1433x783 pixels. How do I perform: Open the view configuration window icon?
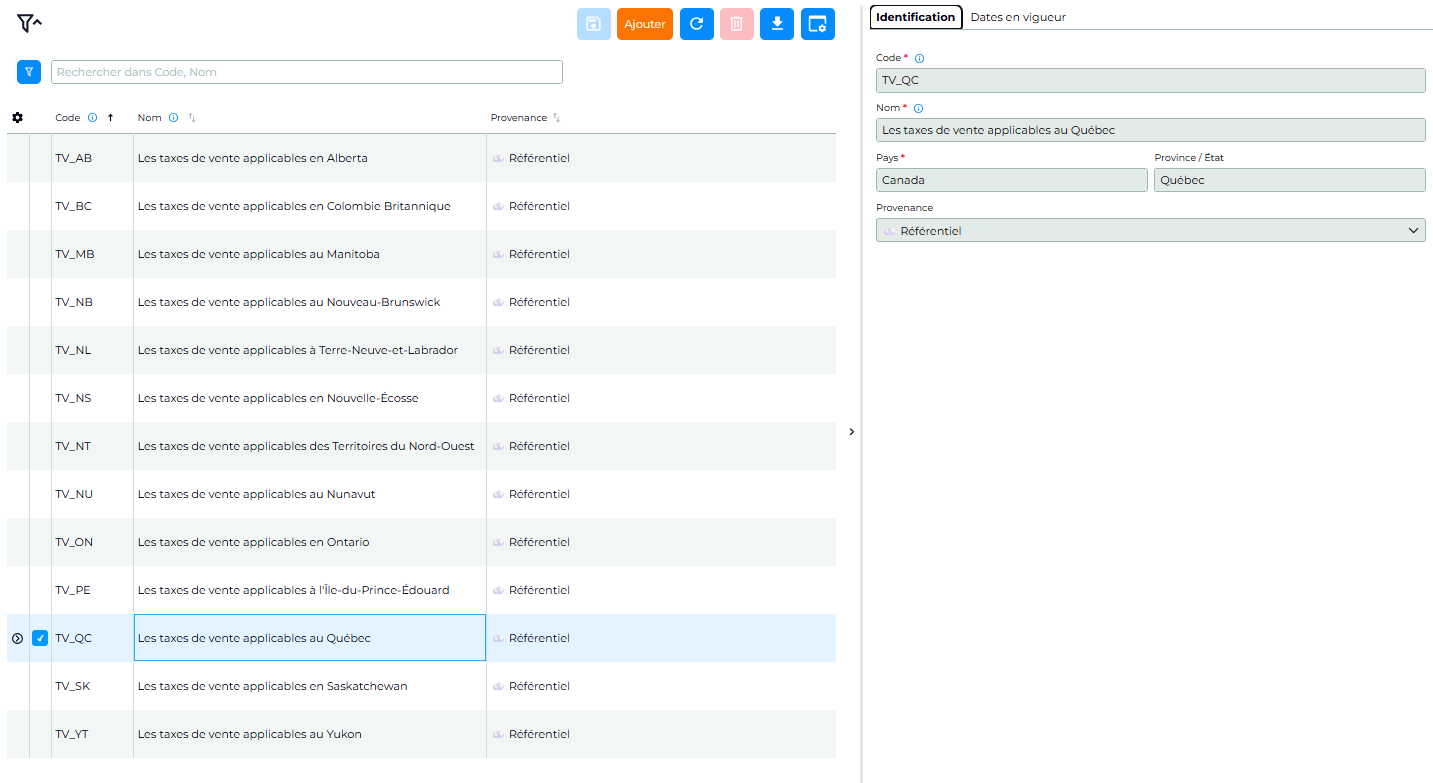coord(818,24)
